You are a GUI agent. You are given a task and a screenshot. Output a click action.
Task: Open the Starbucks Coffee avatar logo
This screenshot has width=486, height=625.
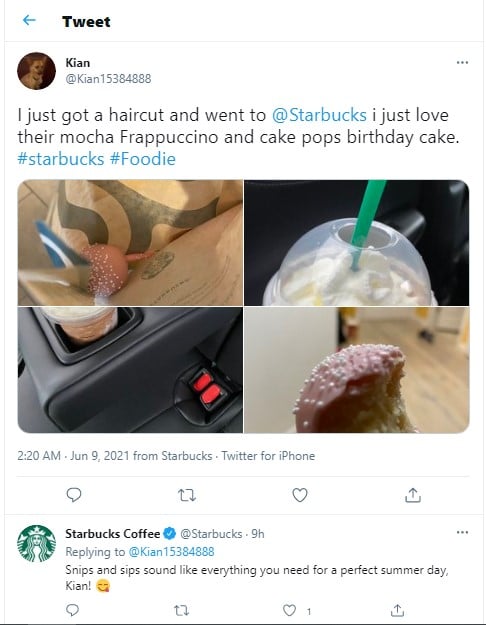point(36,544)
